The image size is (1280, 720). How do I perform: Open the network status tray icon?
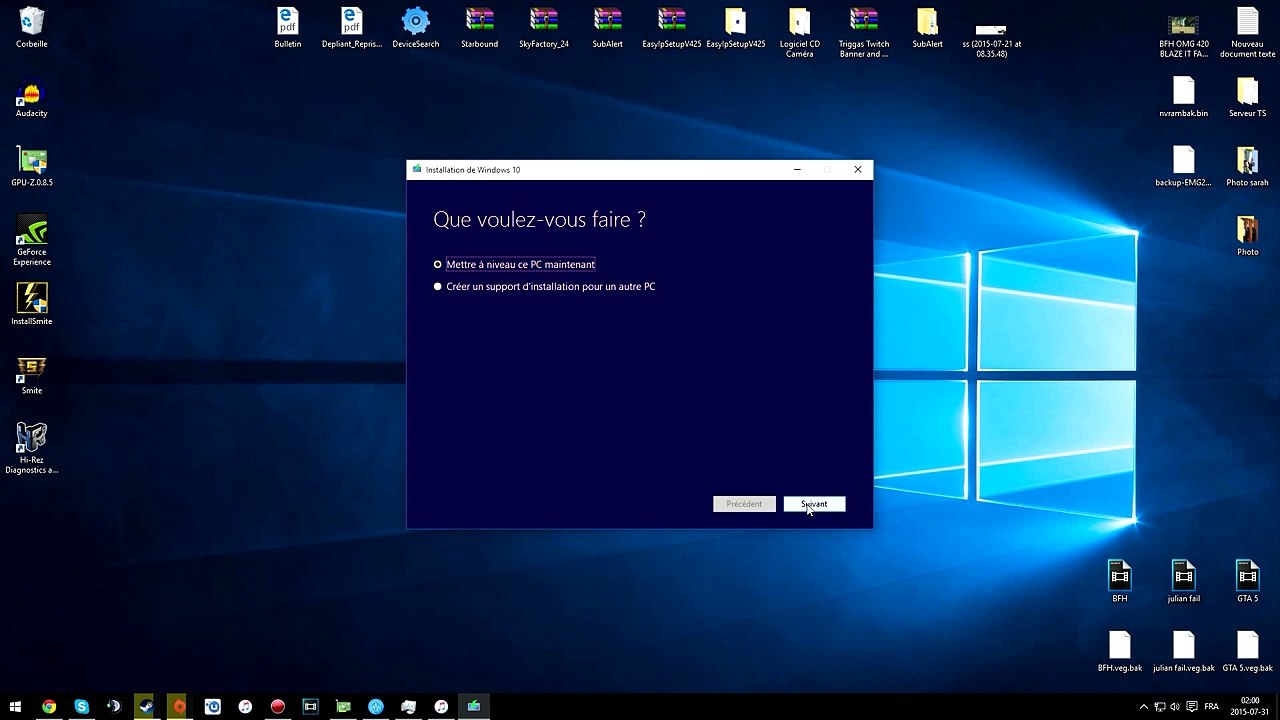coord(1160,706)
